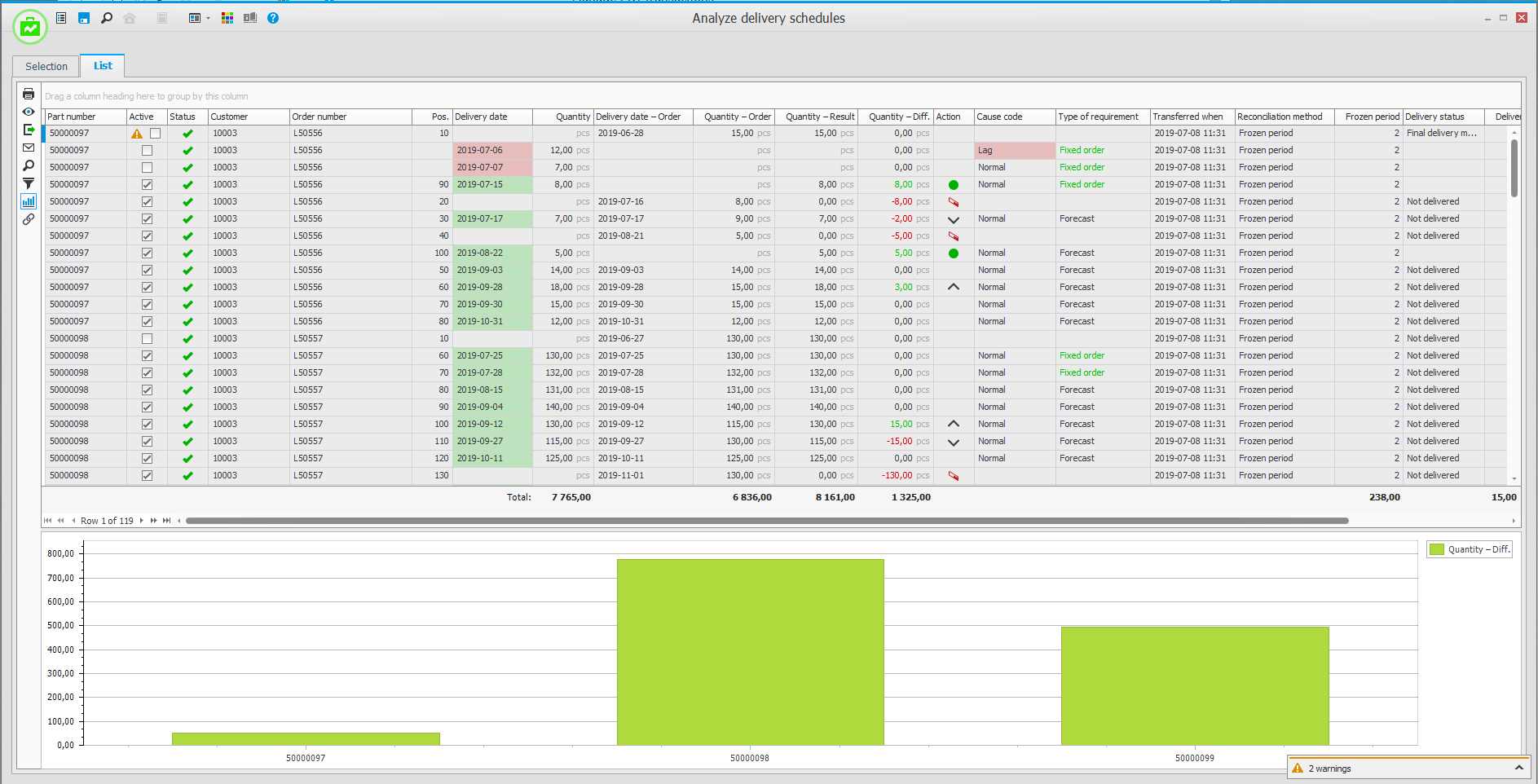Tick Active checkbox beside the warning triangle
The image size is (1538, 784).
pyautogui.click(x=155, y=134)
